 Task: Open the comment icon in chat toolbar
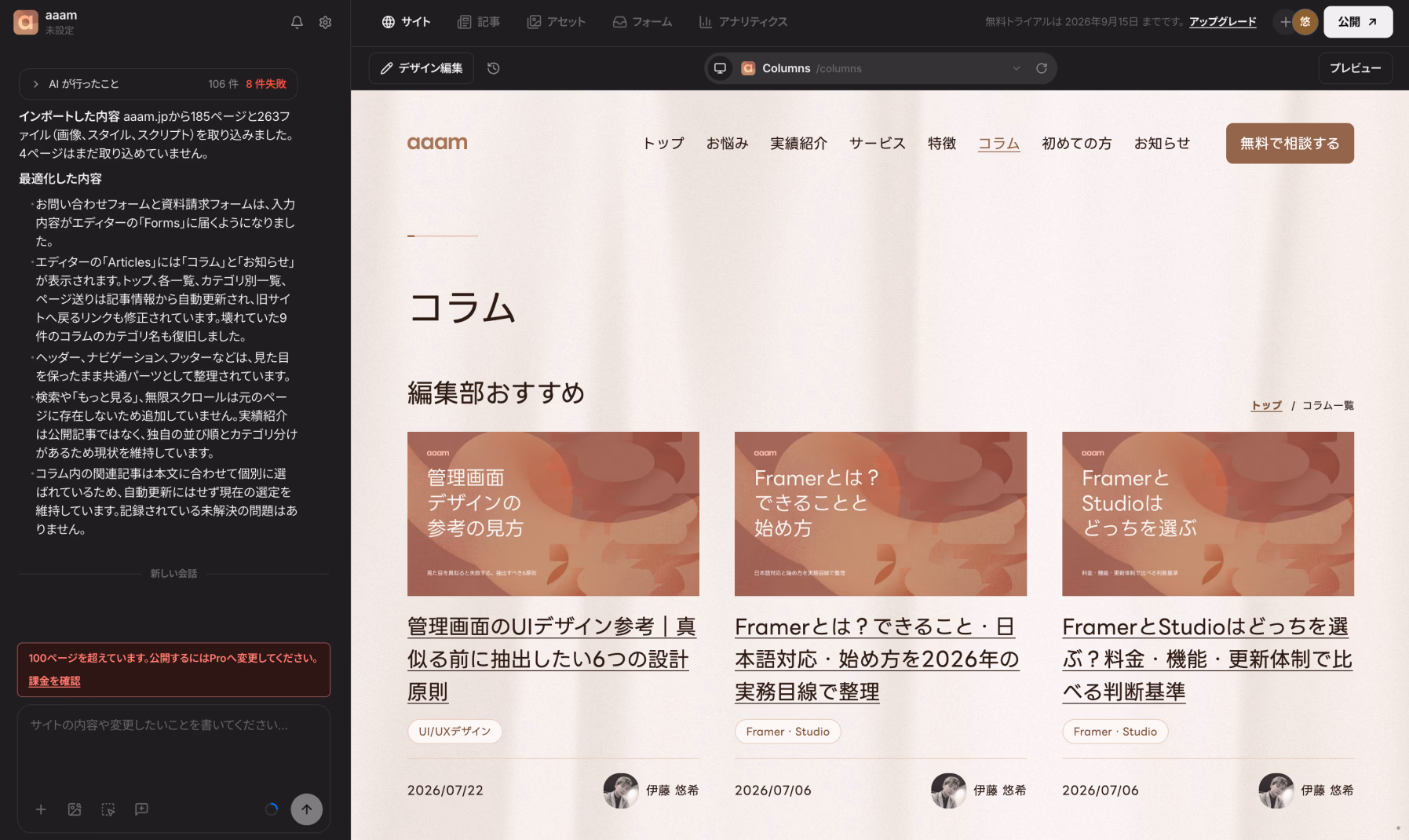141,809
